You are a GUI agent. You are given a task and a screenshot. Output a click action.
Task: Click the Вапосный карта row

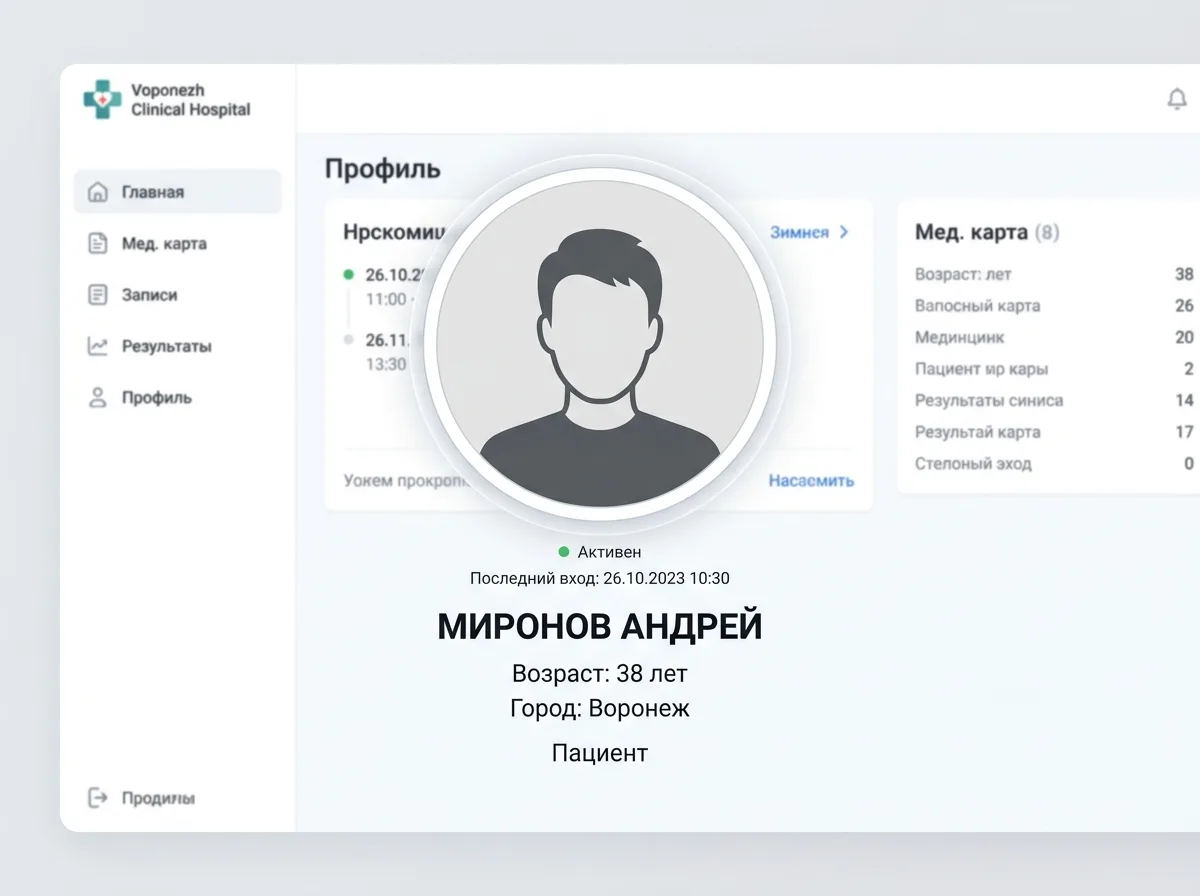point(1054,306)
